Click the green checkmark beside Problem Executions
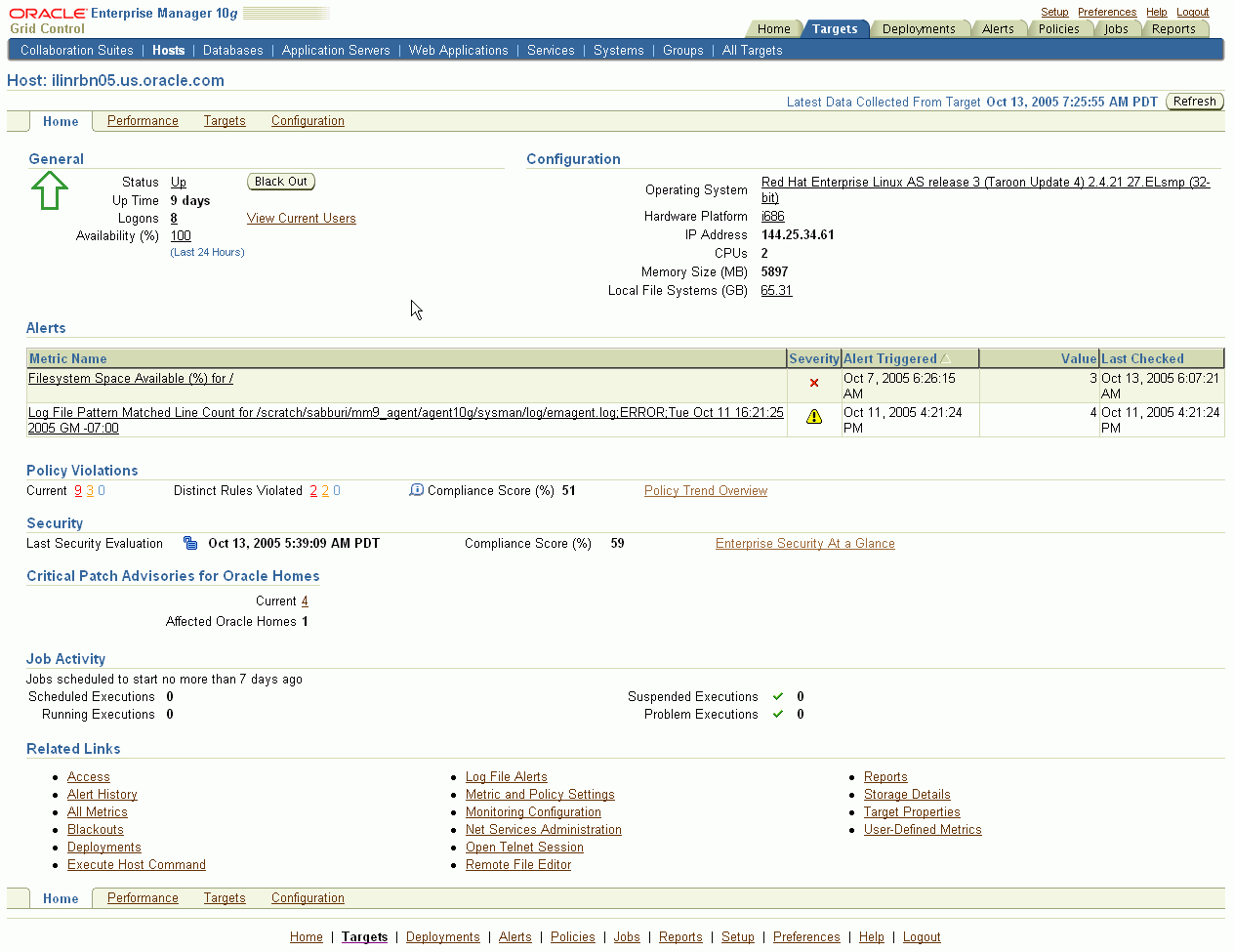 pos(778,714)
